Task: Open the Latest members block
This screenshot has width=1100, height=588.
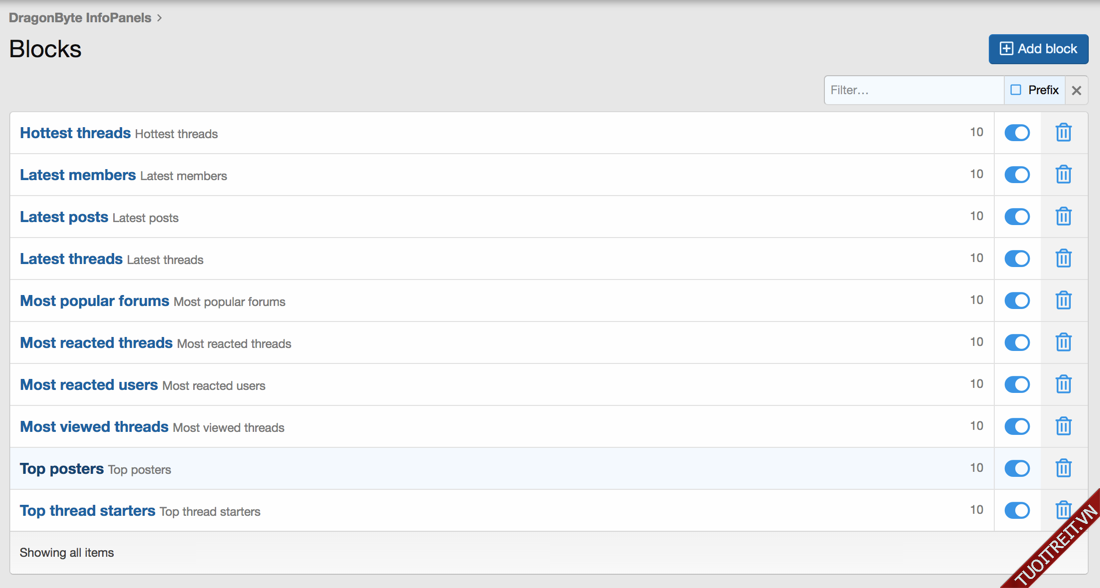Action: tap(78, 175)
